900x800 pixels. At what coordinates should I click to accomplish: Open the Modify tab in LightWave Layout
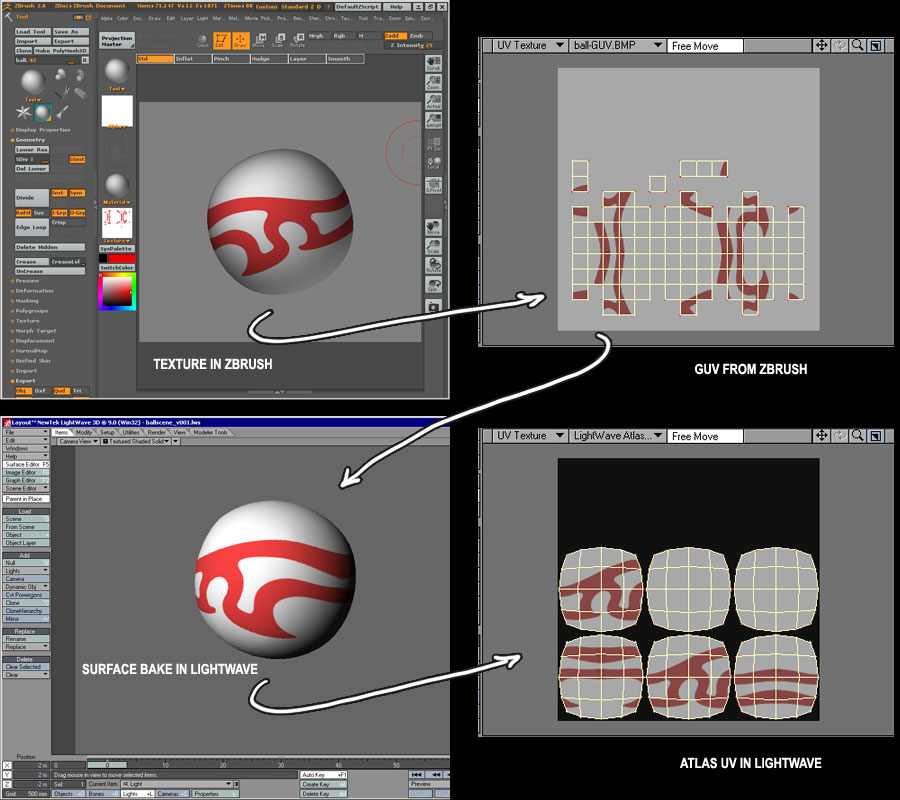84,432
